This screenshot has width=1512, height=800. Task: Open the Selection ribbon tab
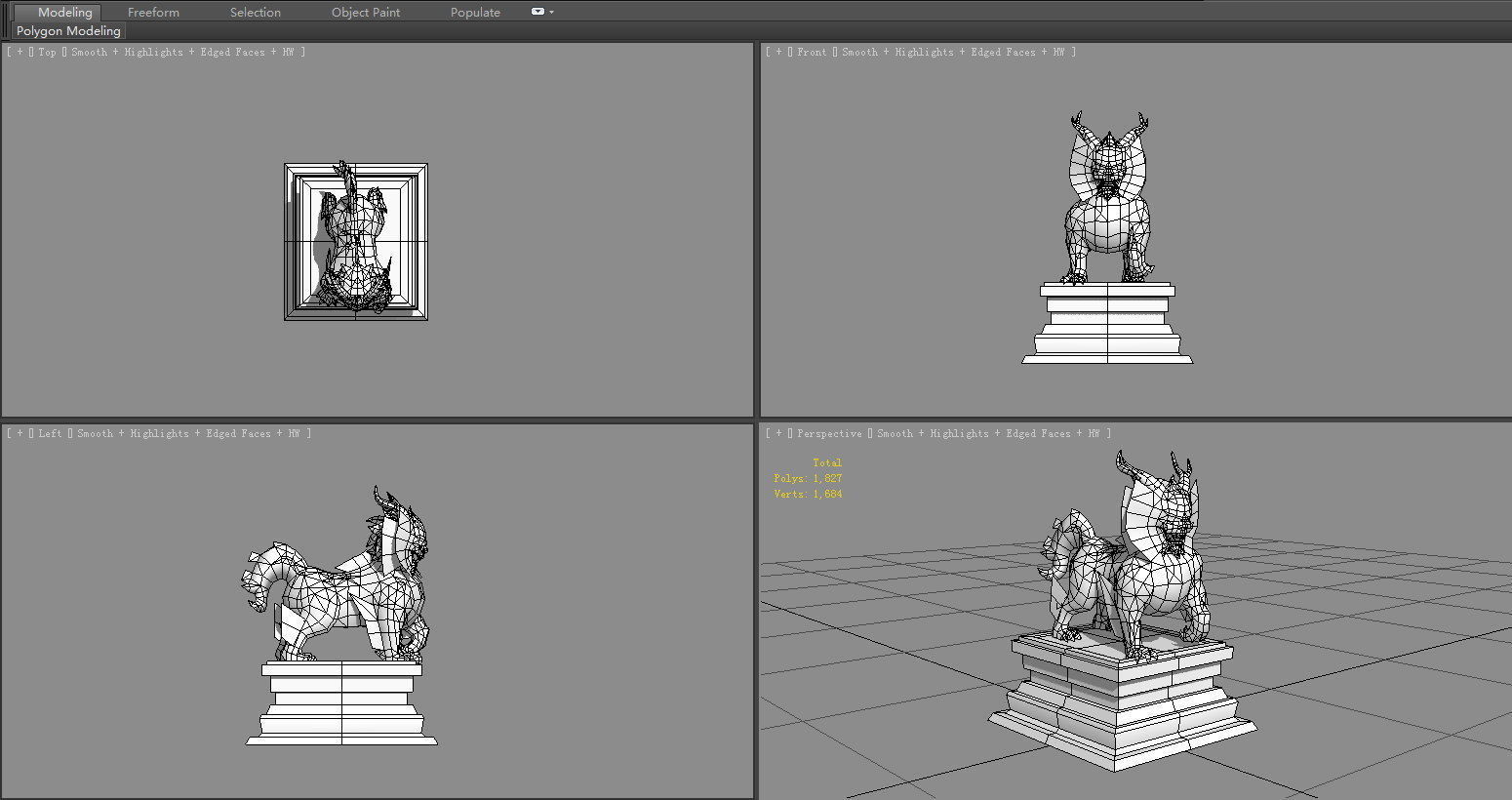256,12
